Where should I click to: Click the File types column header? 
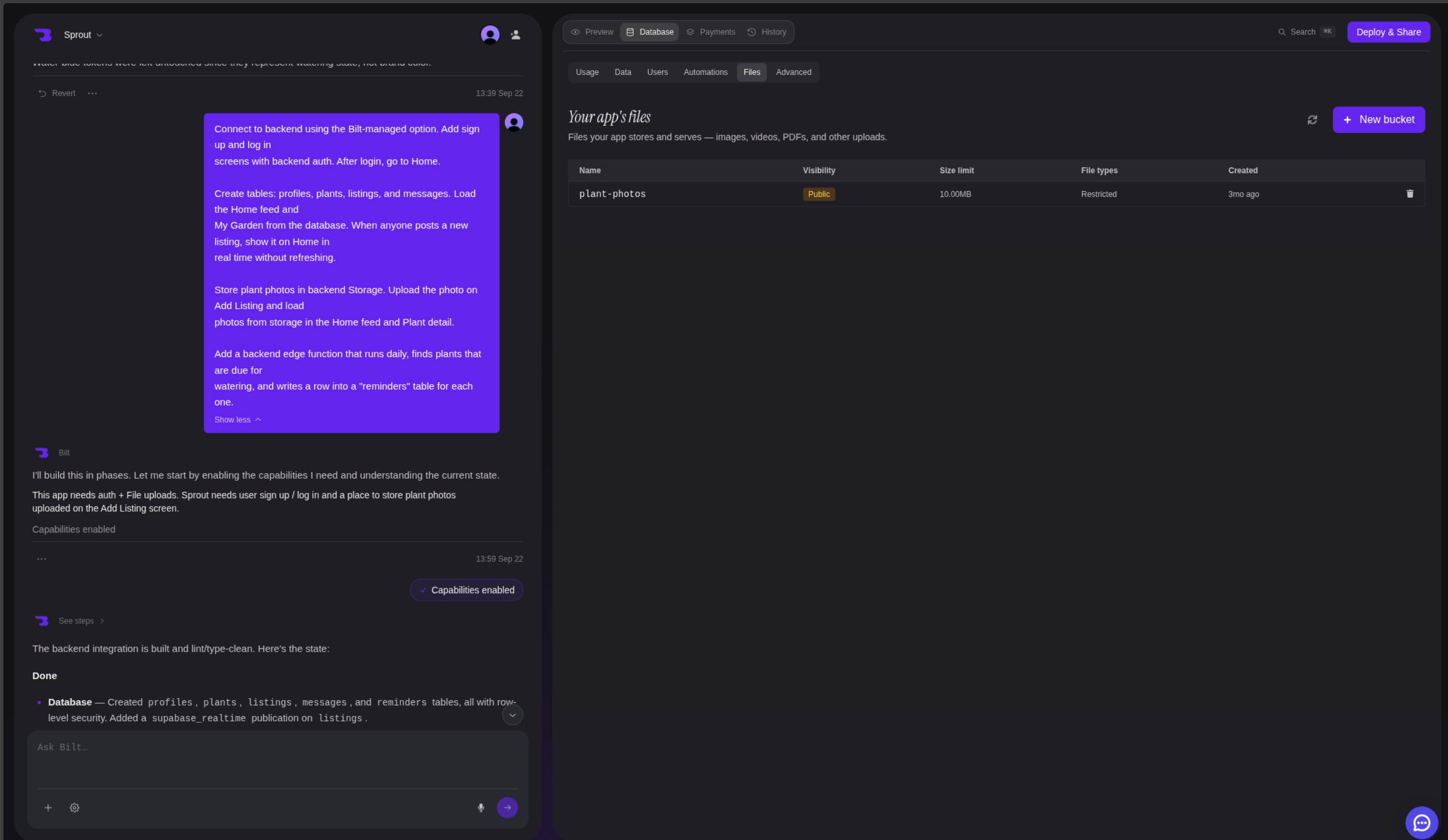(1099, 170)
